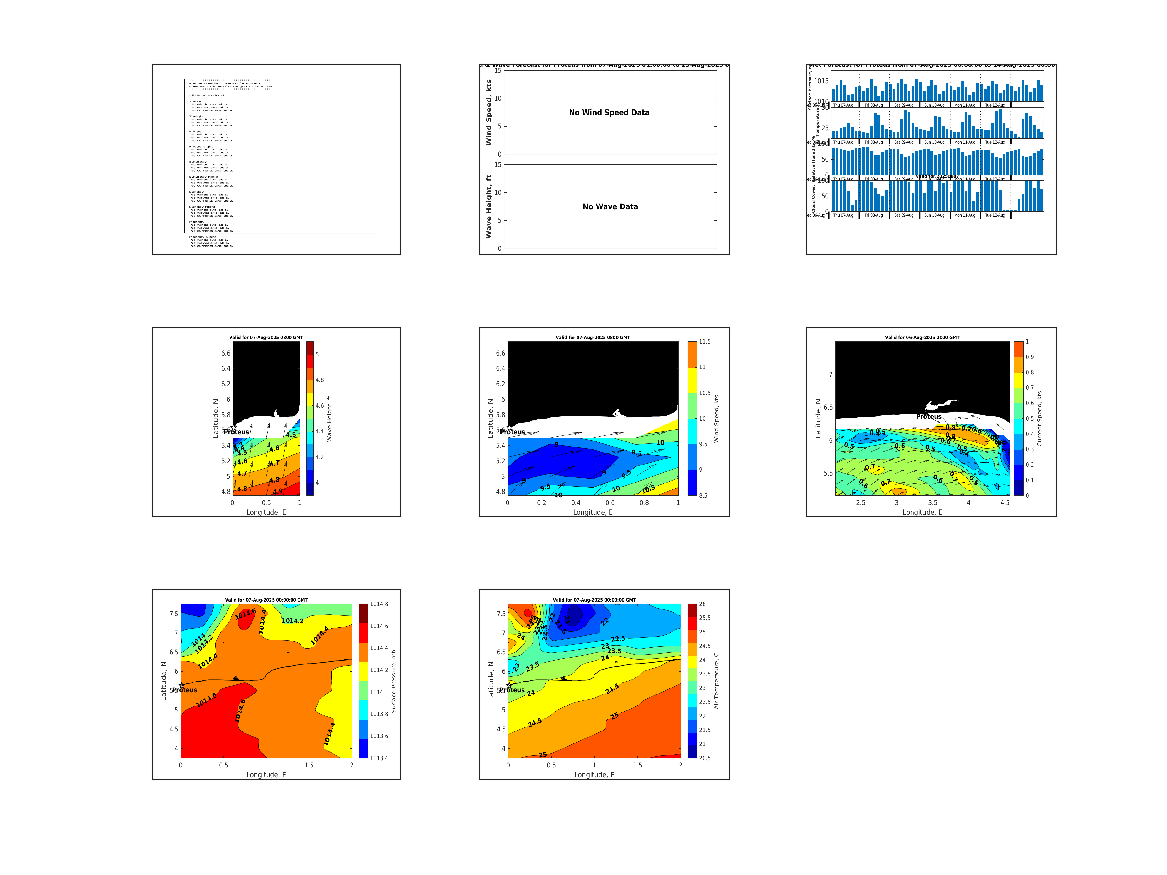Image resolution: width=1167 pixels, height=875 pixels.
Task: Click the pressure map color bar
Action: tap(363, 681)
